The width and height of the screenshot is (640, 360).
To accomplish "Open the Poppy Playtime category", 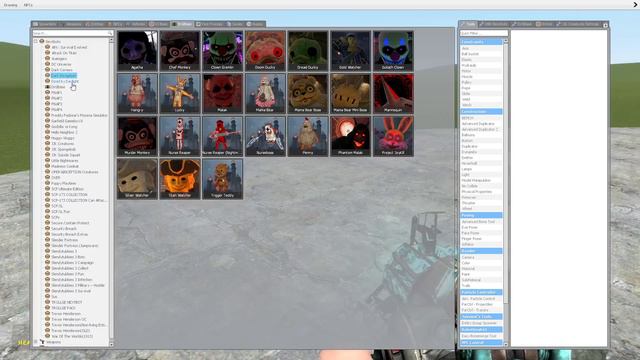I will pos(64,183).
